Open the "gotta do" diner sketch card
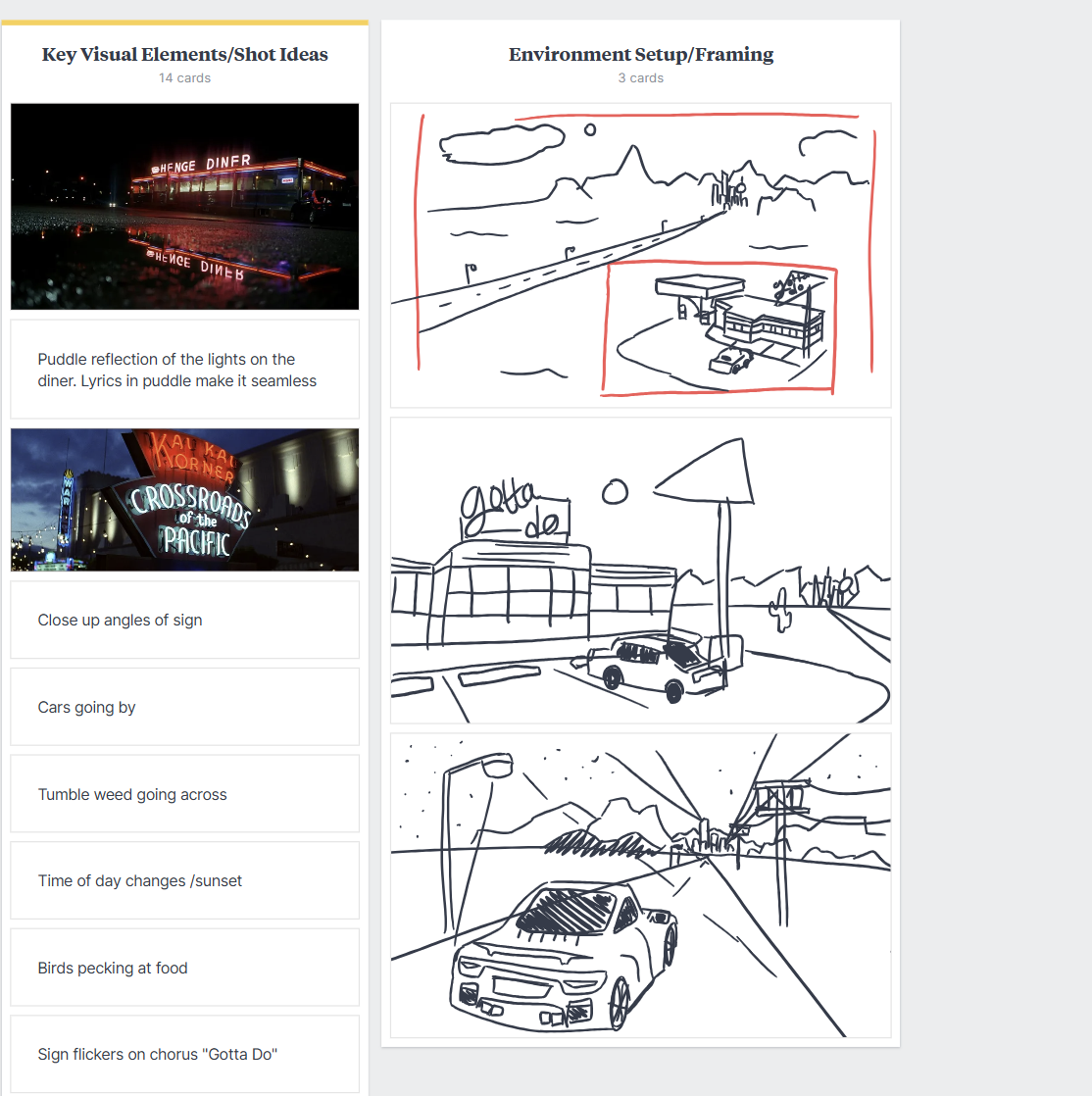Screen dimensions: 1092x1096 (641, 571)
